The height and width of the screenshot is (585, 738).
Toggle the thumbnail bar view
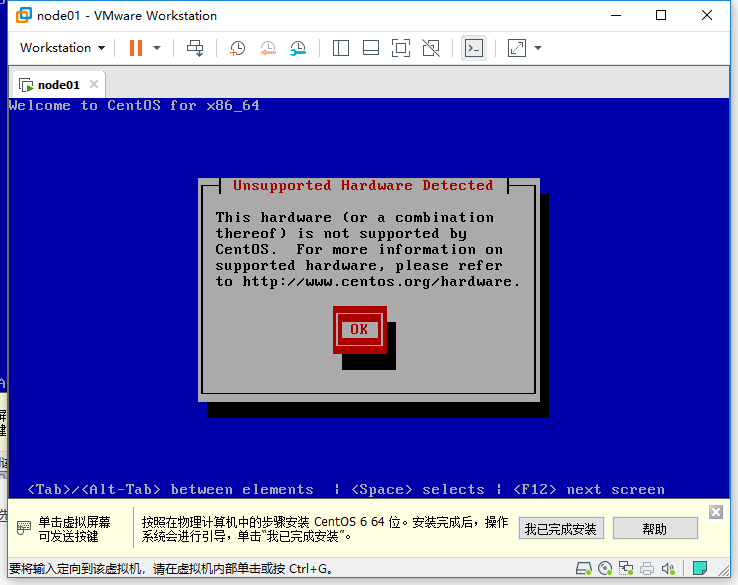point(371,48)
